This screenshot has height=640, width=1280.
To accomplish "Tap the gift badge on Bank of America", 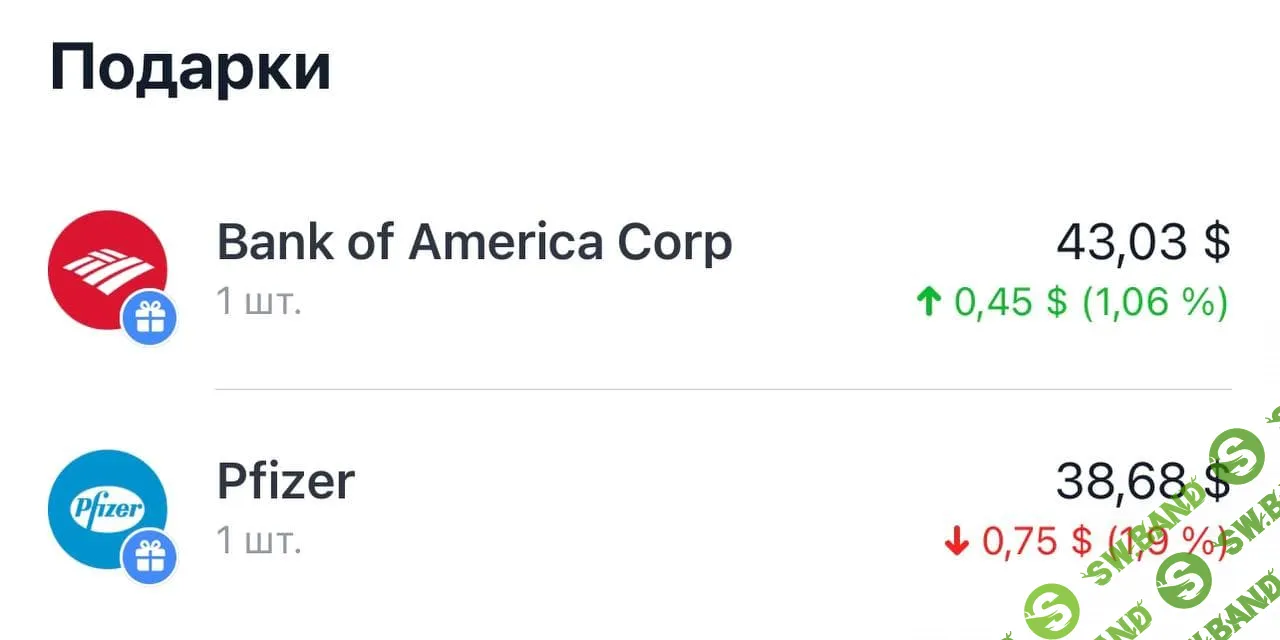I will [149, 319].
